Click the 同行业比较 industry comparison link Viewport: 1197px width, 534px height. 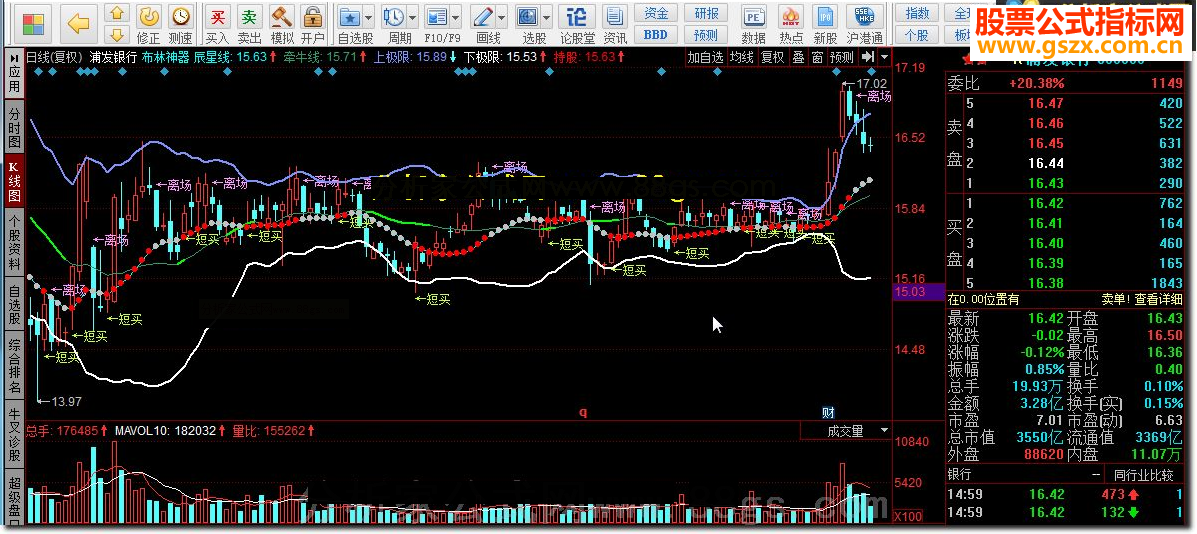(1143, 475)
